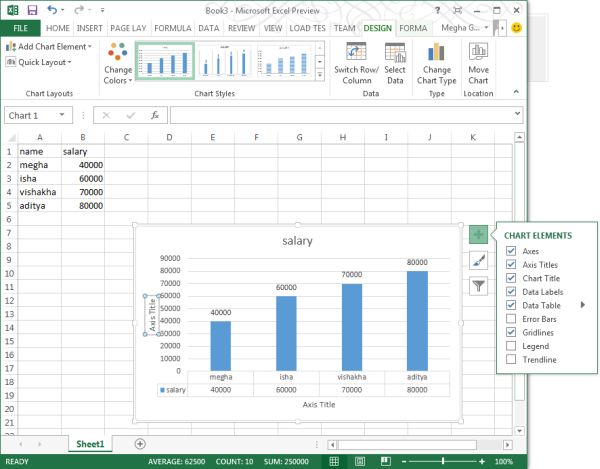Click column header D
This screenshot has width=600, height=469.
click(170, 137)
